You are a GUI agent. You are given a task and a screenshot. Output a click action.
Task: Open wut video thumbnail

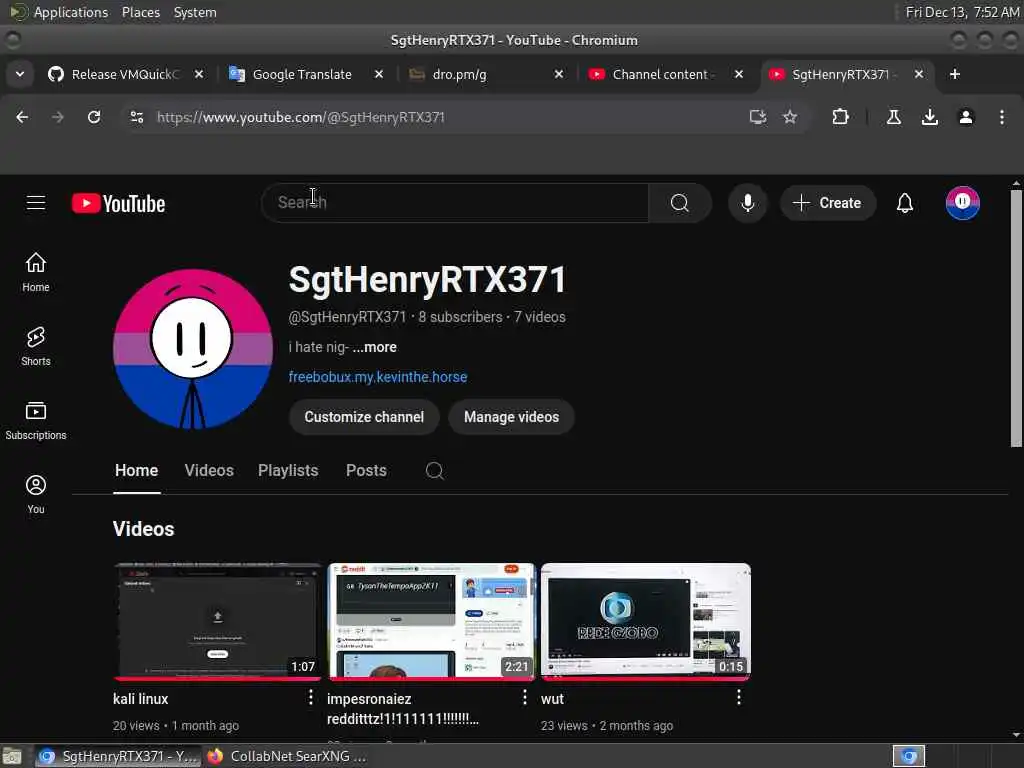(x=646, y=622)
